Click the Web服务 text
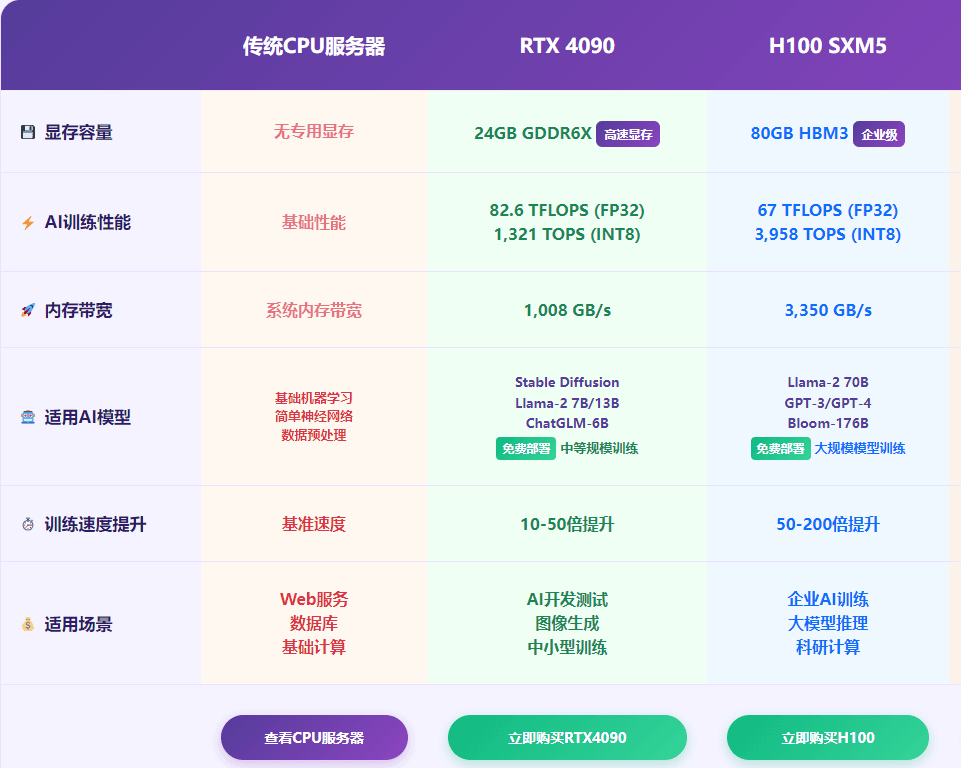 click(x=314, y=599)
